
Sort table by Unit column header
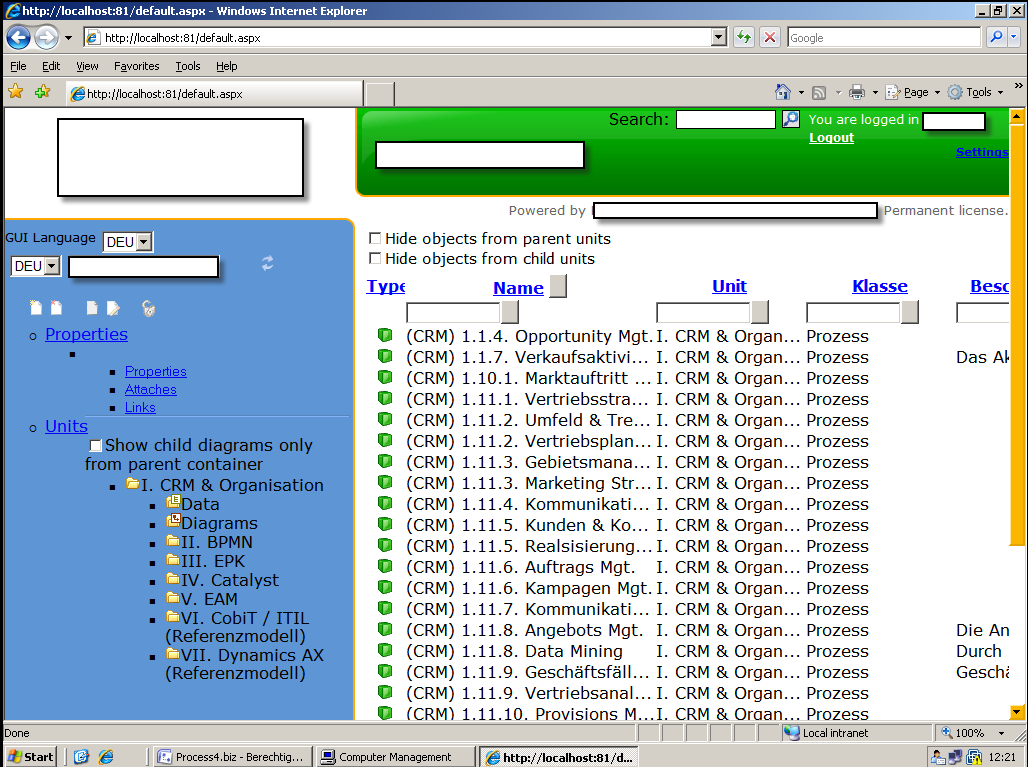point(729,286)
